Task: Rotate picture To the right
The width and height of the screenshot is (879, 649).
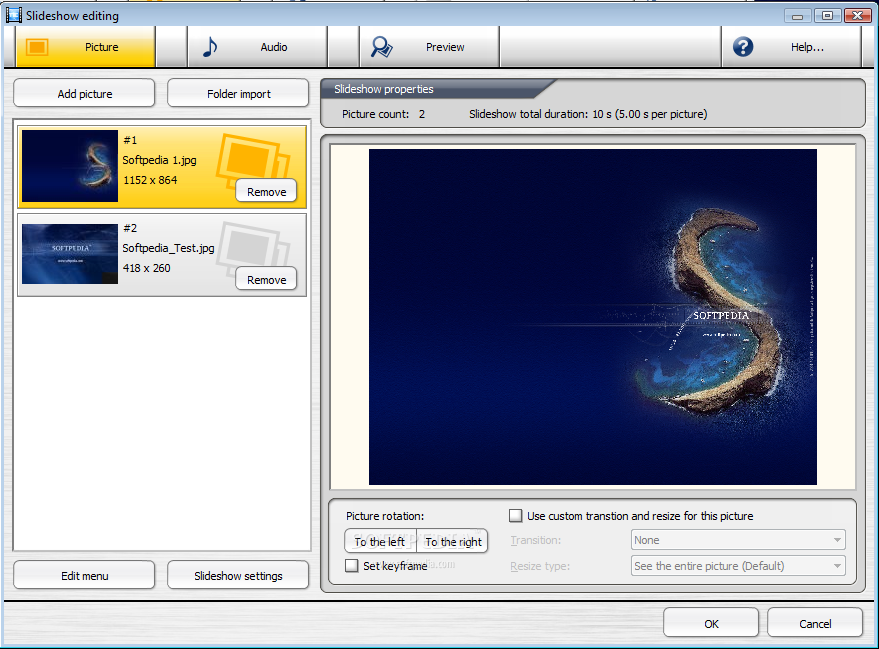Action: (453, 541)
